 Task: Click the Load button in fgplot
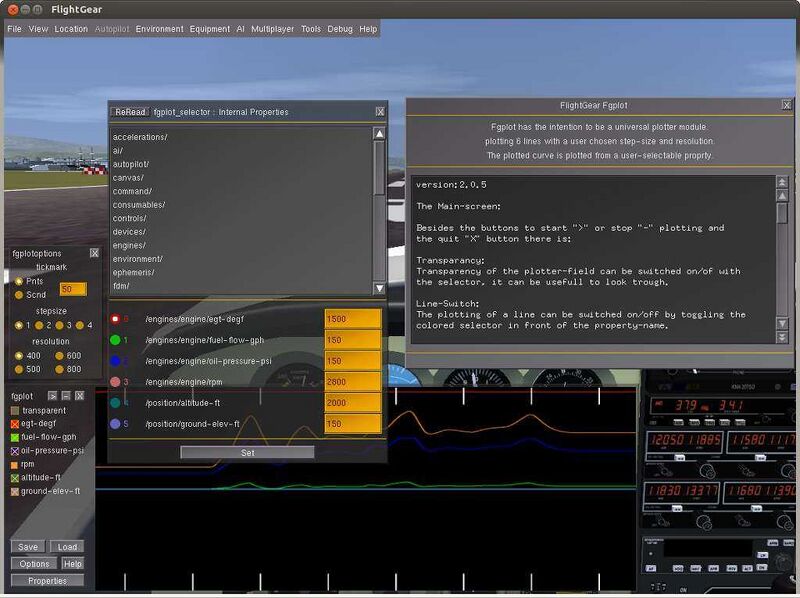pos(67,547)
